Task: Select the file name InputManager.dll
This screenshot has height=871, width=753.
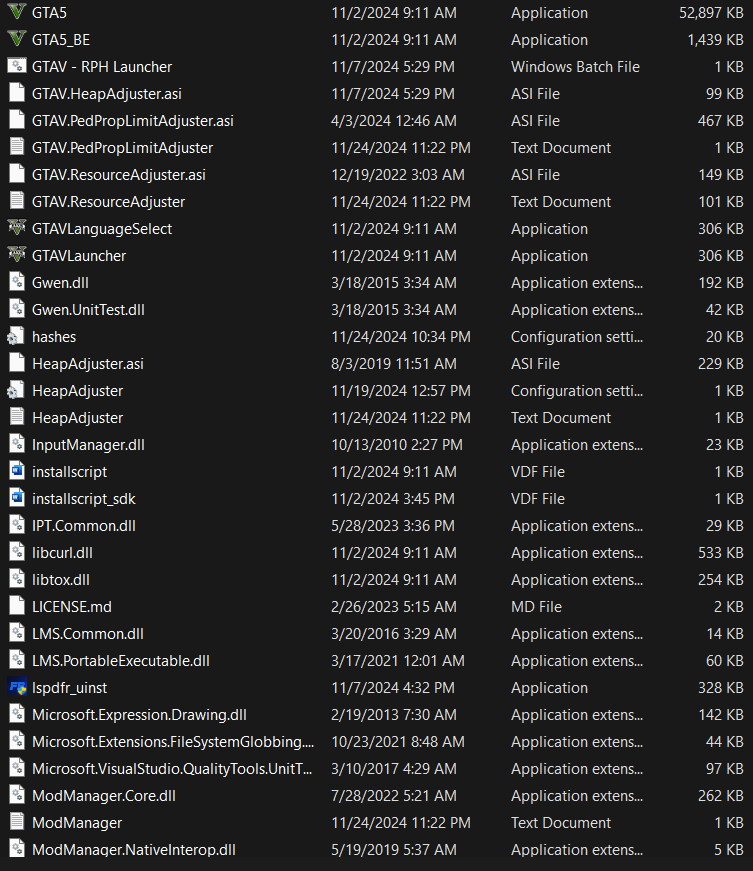Action: tap(88, 445)
